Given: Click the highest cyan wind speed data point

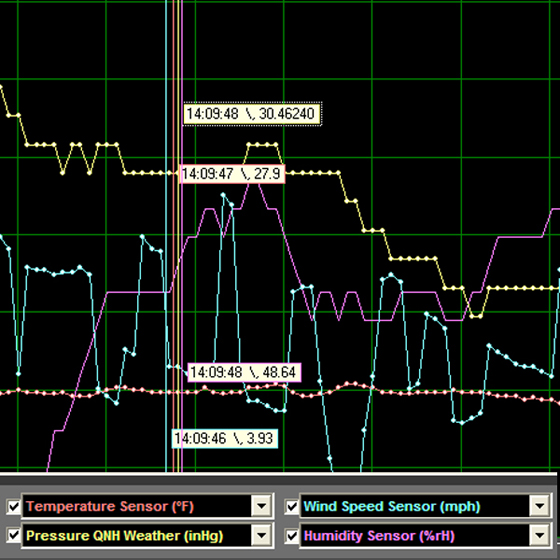Looking at the screenshot, I should tap(223, 195).
